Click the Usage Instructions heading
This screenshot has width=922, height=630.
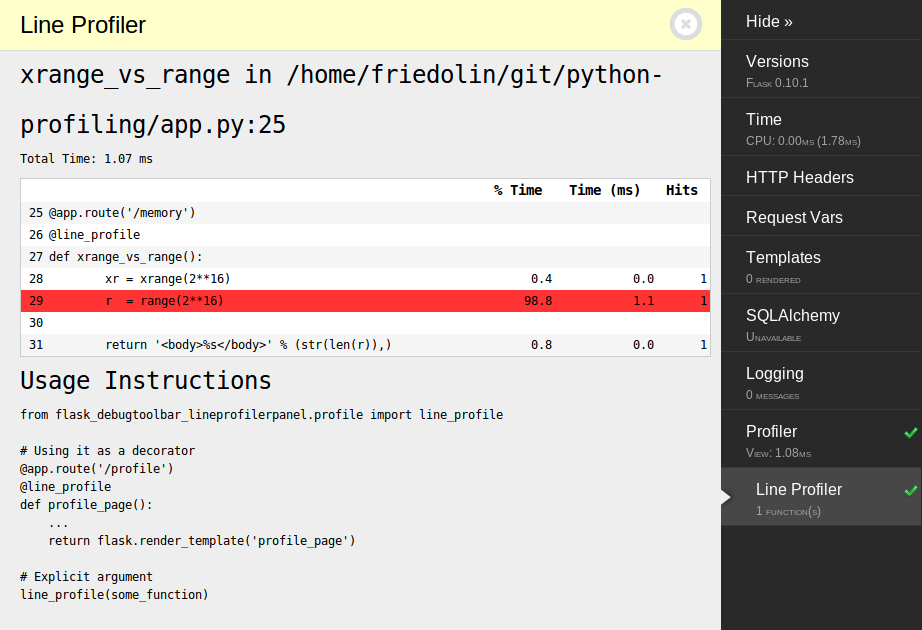[x=145, y=381]
